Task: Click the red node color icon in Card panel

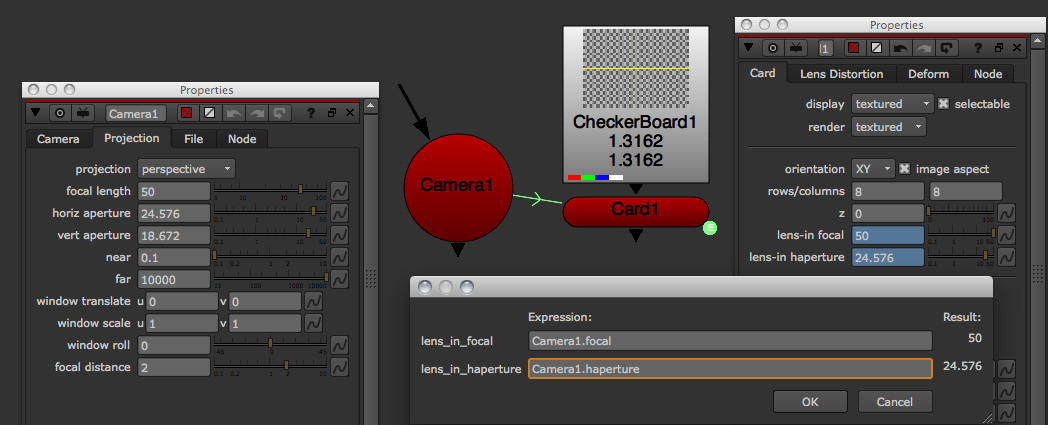Action: pyautogui.click(x=853, y=47)
